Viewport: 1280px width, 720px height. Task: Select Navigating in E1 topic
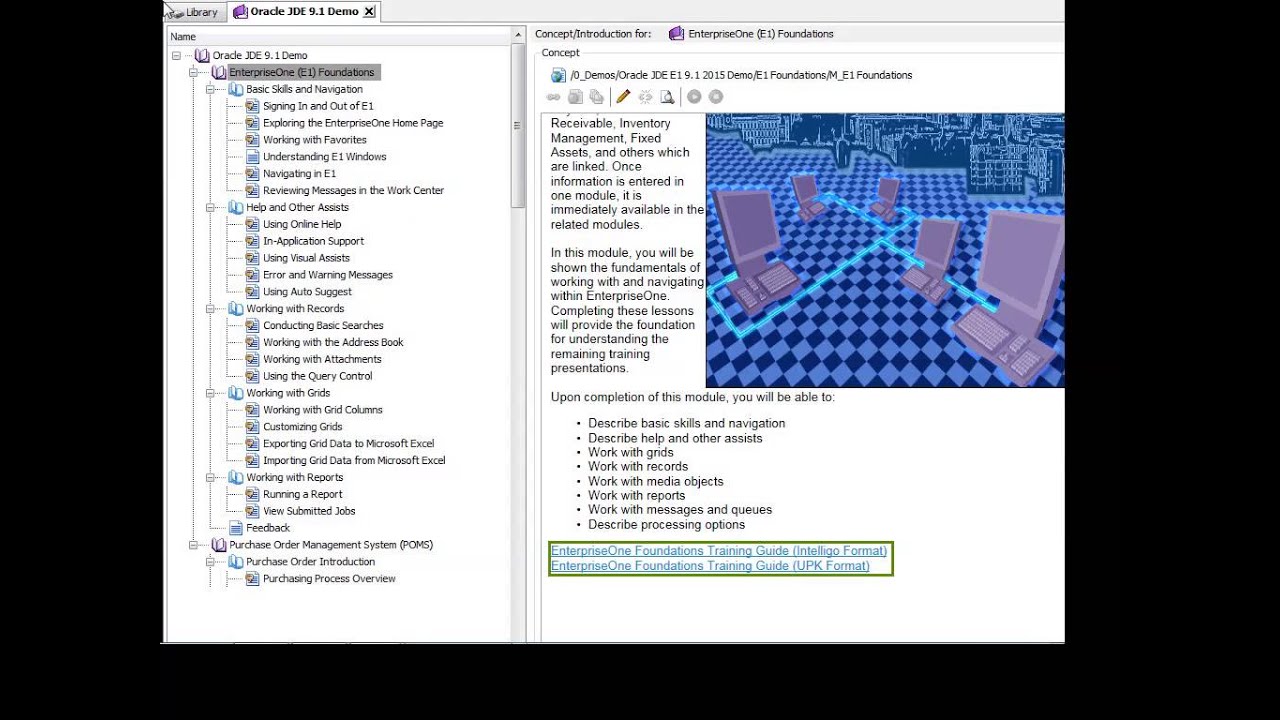[x=299, y=174]
